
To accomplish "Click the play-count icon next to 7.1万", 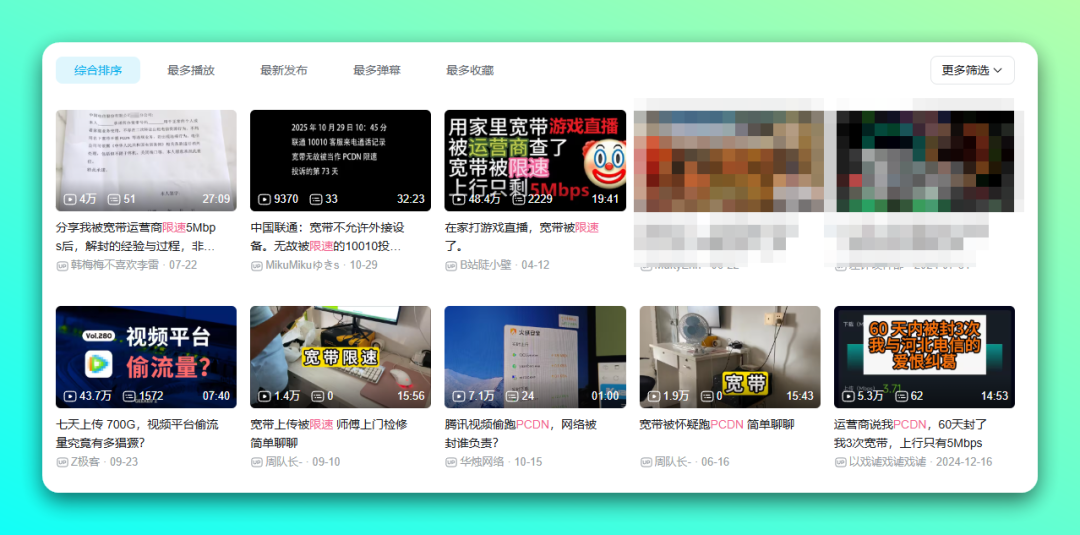I will [x=459, y=396].
